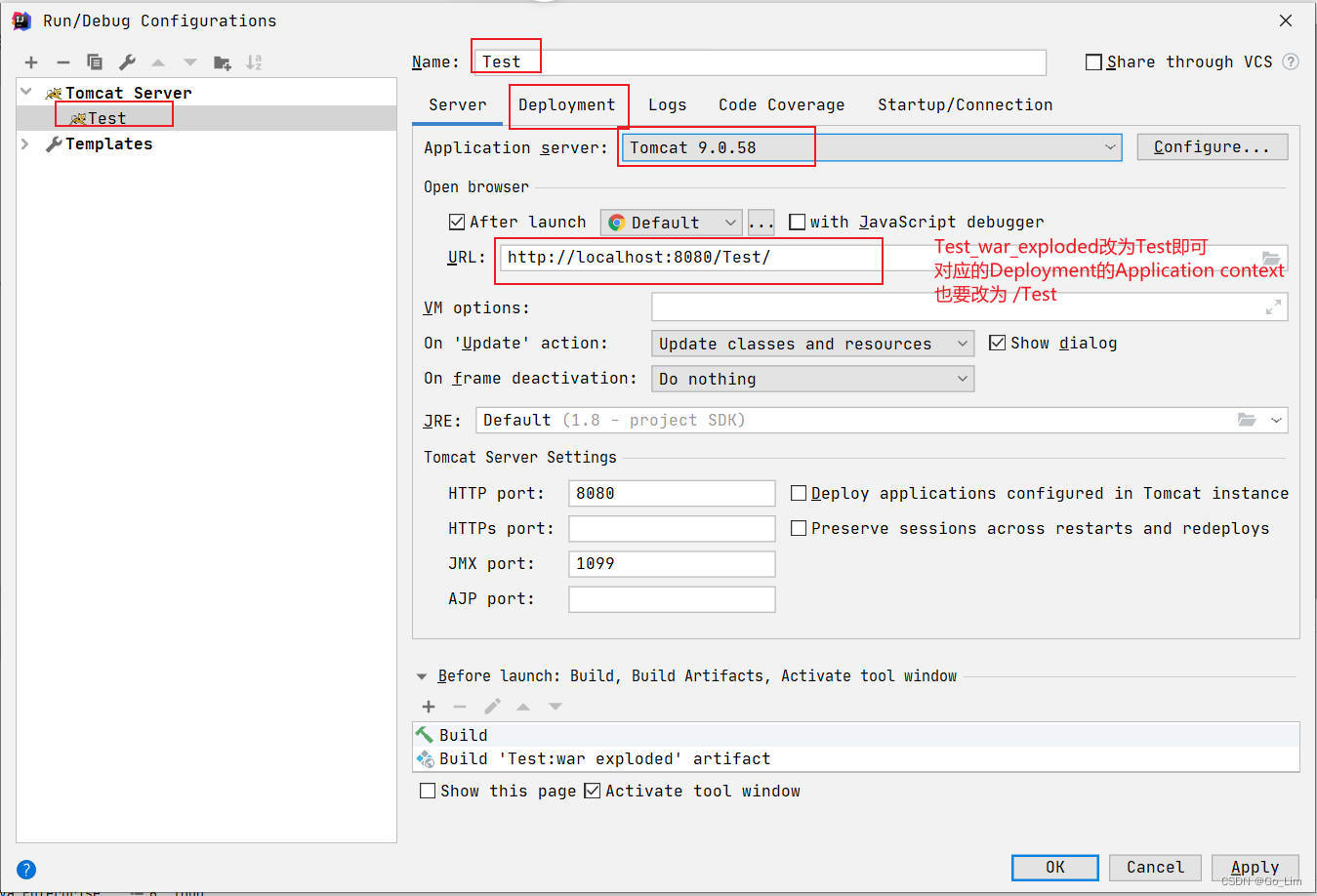Screen dimensions: 1317x896
Task: Remove configuration with minus icon
Action: [x=63, y=62]
